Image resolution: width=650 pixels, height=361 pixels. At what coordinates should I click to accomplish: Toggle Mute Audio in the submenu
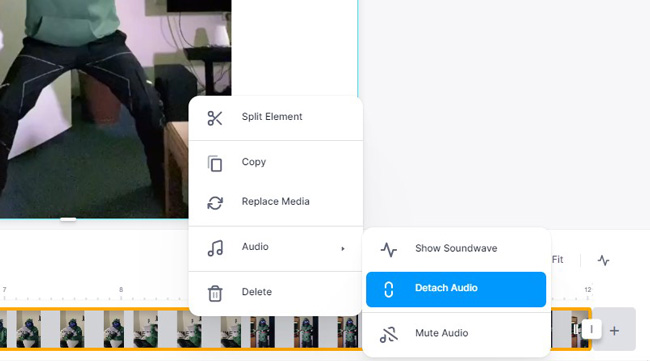click(x=456, y=334)
